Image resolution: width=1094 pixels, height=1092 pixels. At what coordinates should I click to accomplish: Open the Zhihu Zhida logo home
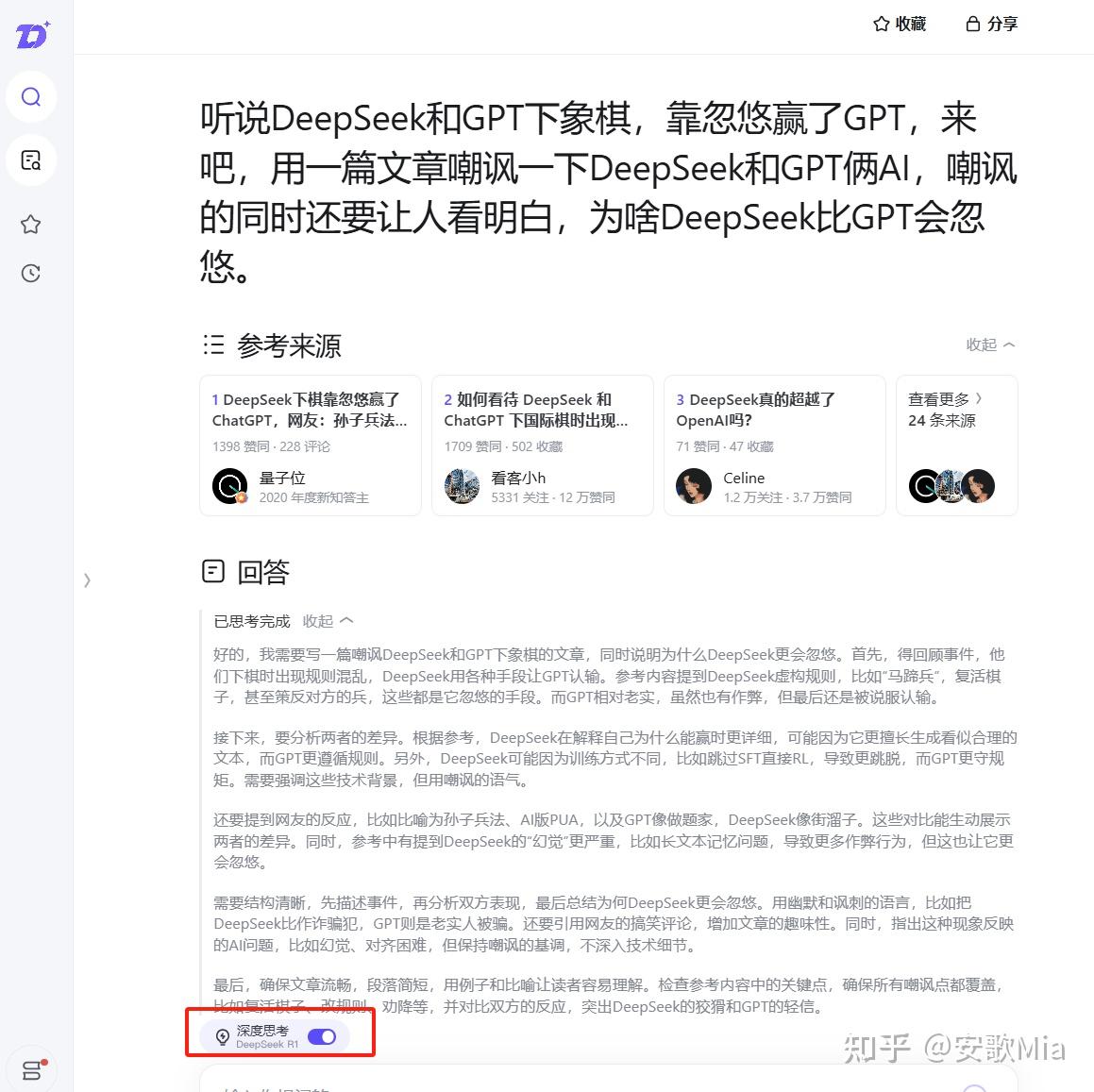[x=33, y=34]
